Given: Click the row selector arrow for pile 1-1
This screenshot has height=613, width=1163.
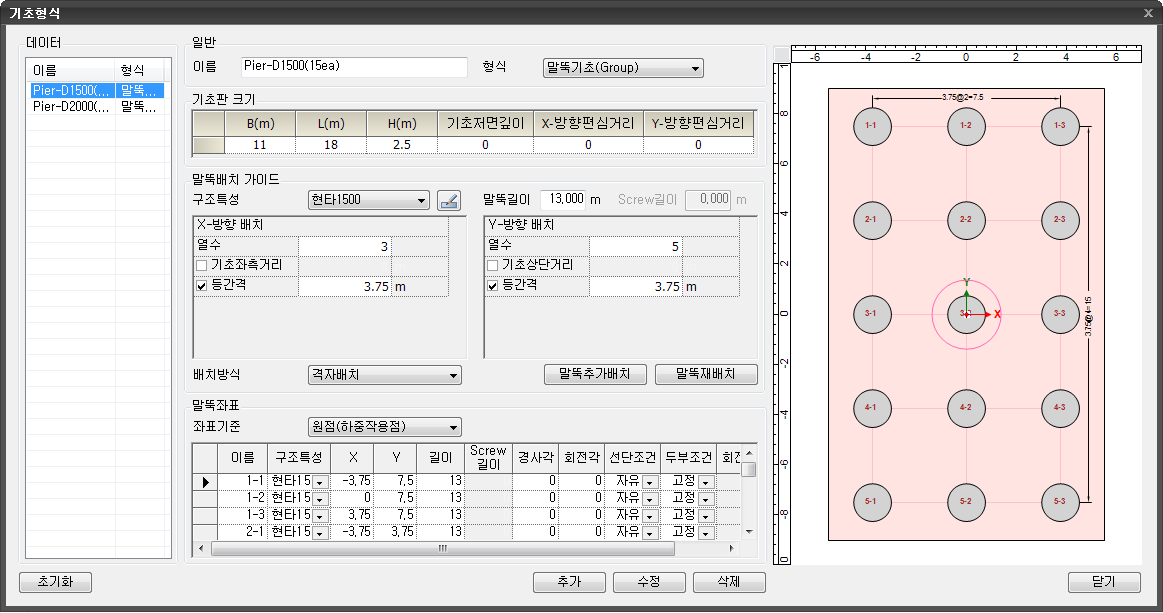Looking at the screenshot, I should pos(205,482).
